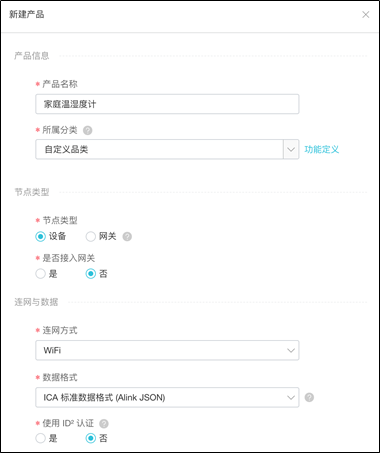The image size is (380, 453).
Task: Click the 连网与数据 section header
Action: [36, 302]
